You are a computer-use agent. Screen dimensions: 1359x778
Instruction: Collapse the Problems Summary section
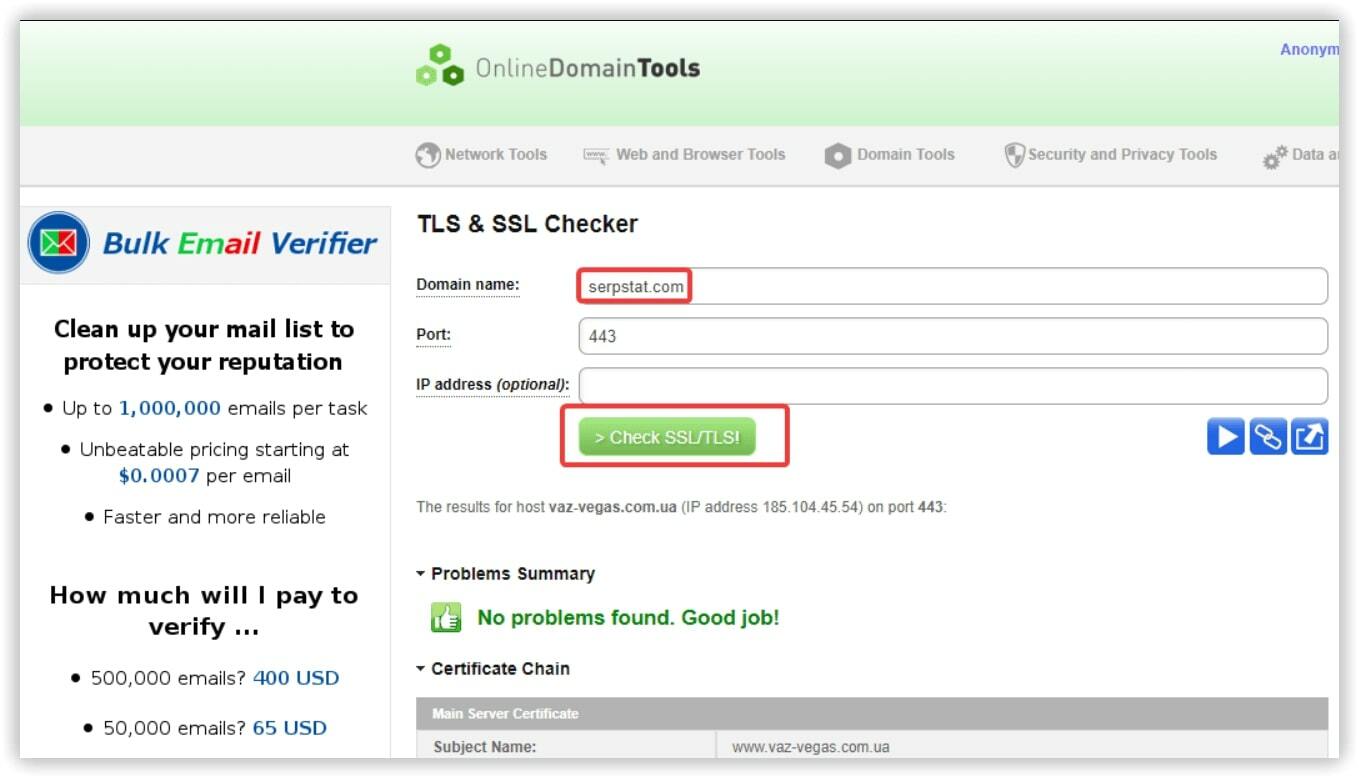point(506,574)
